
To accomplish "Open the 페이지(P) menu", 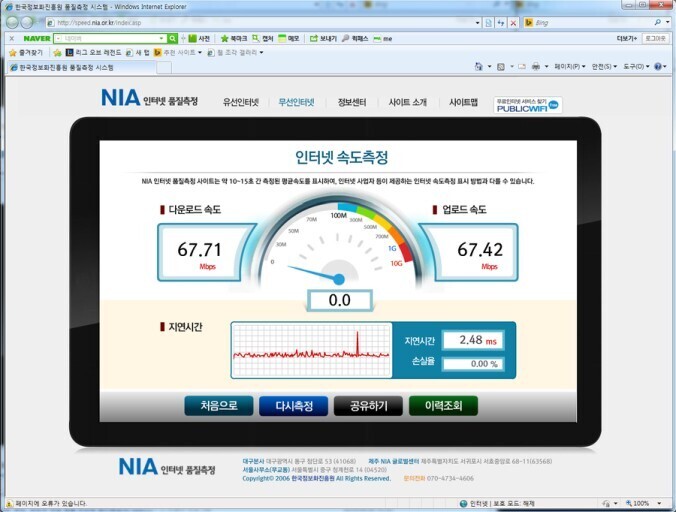I will click(x=570, y=66).
